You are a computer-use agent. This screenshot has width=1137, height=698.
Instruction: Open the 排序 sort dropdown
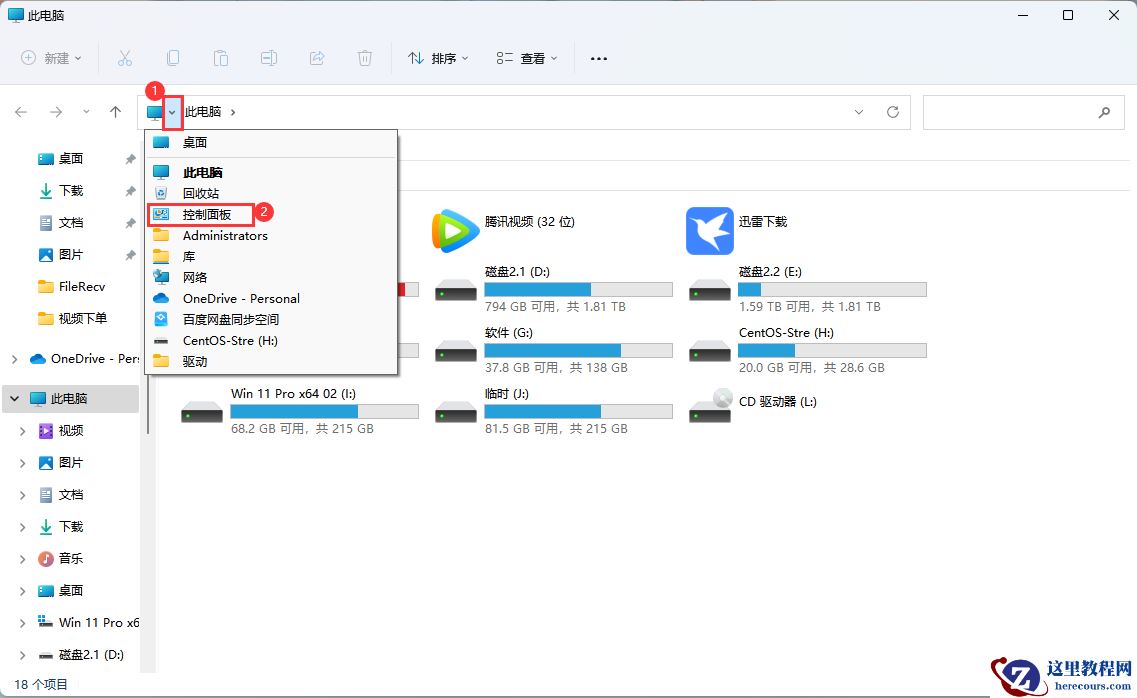437,58
